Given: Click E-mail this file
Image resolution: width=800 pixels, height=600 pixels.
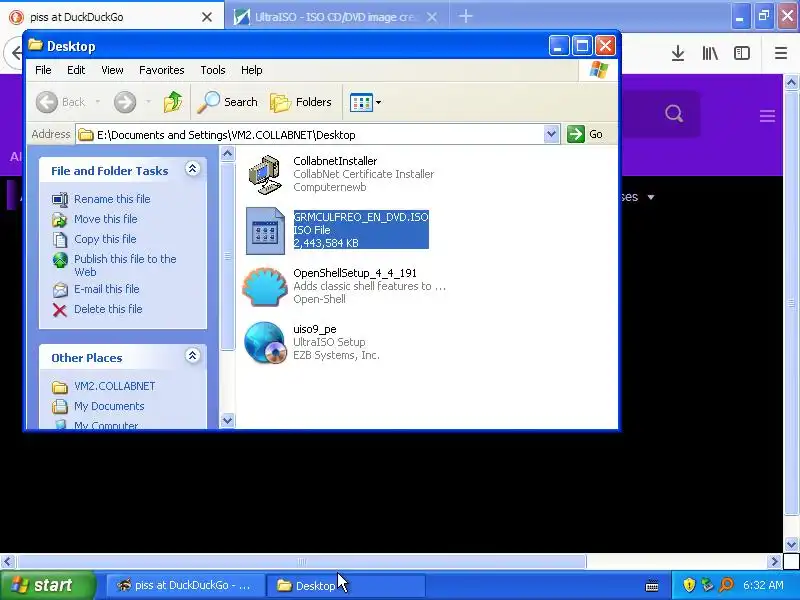Looking at the screenshot, I should 107,289.
